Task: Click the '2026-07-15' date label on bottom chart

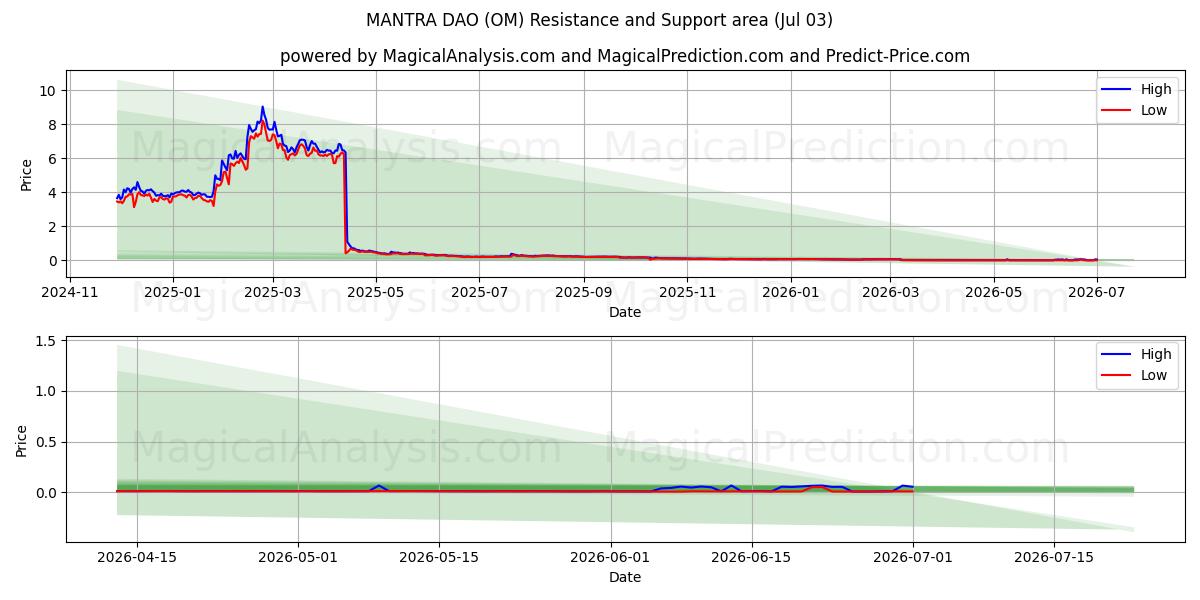Action: (x=1053, y=558)
